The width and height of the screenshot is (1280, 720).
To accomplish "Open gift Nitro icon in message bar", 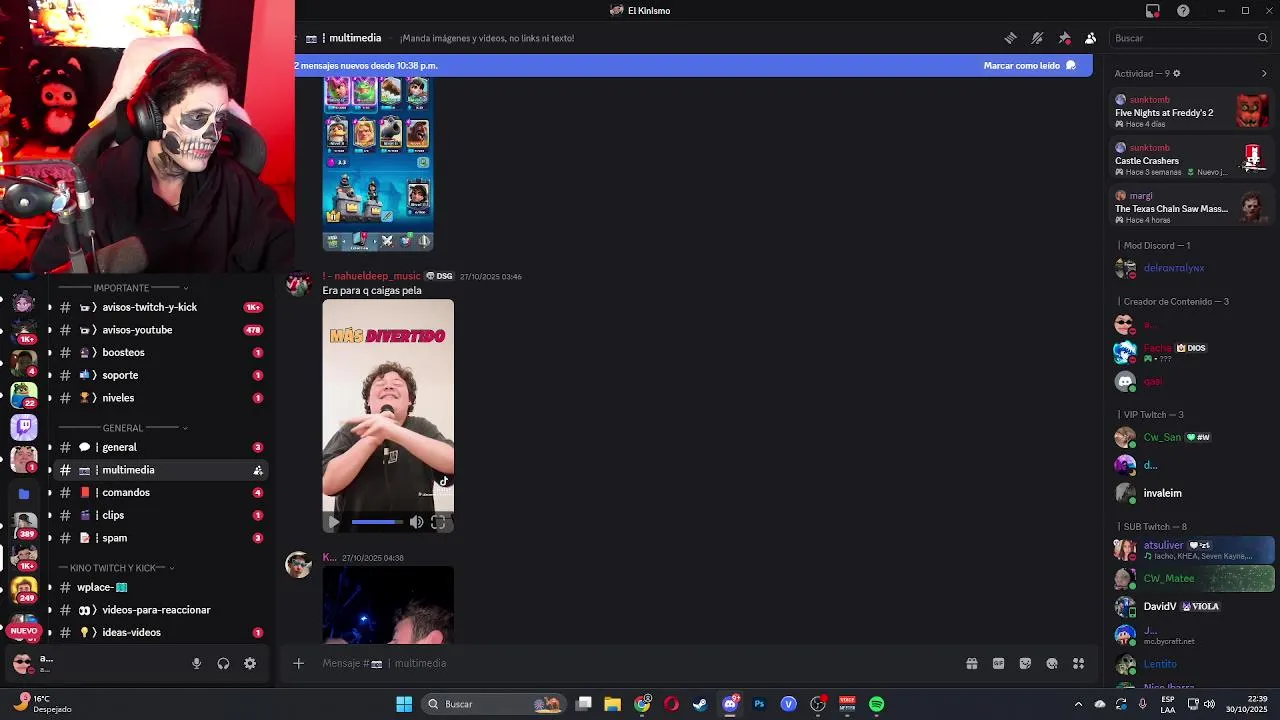I will (971, 663).
